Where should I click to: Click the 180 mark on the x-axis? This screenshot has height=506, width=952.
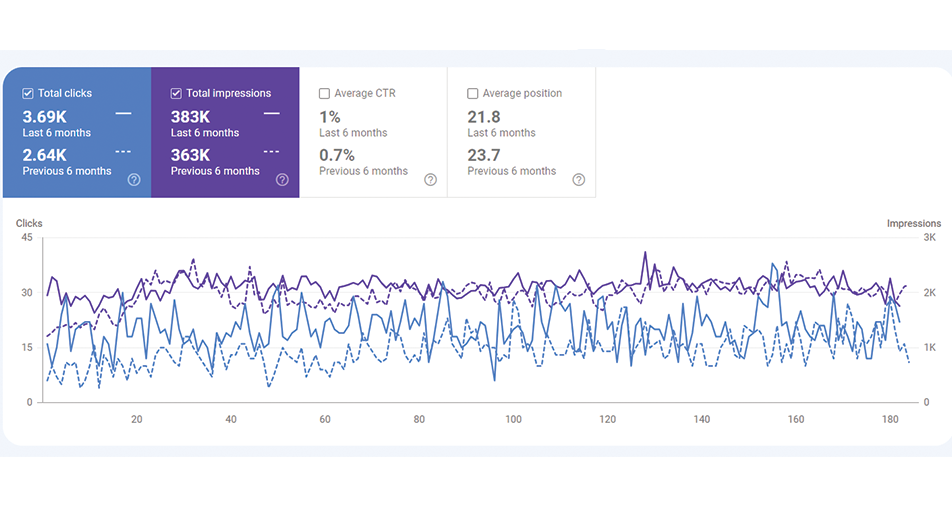[890, 419]
